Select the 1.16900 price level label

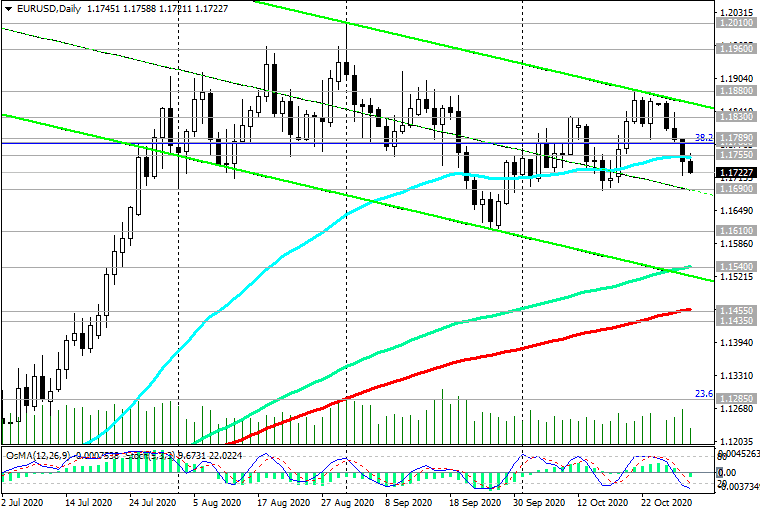pyautogui.click(x=736, y=189)
